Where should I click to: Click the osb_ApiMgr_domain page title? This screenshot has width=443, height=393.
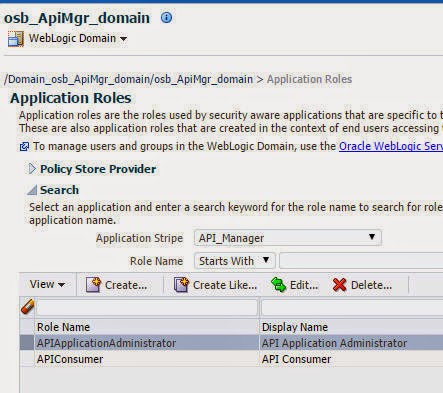[x=77, y=18]
